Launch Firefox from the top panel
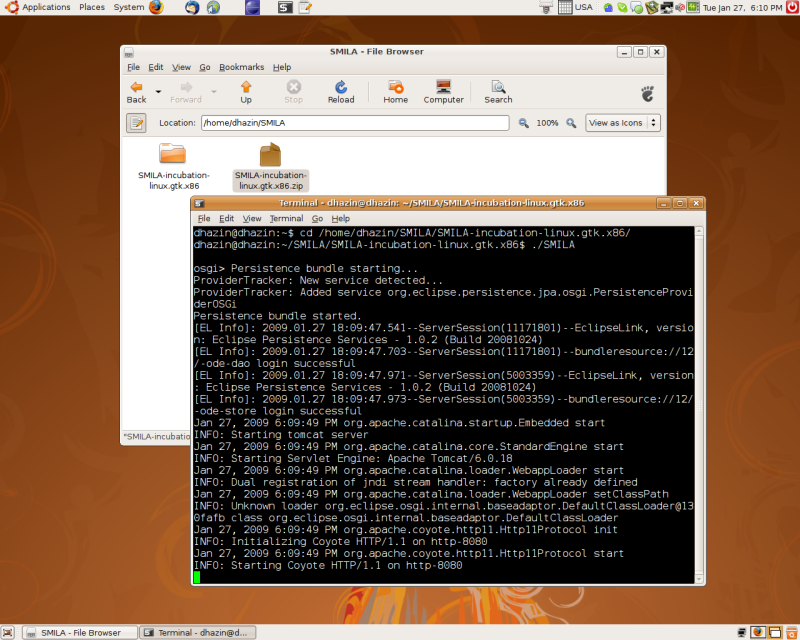The image size is (800, 640). coord(157,7)
